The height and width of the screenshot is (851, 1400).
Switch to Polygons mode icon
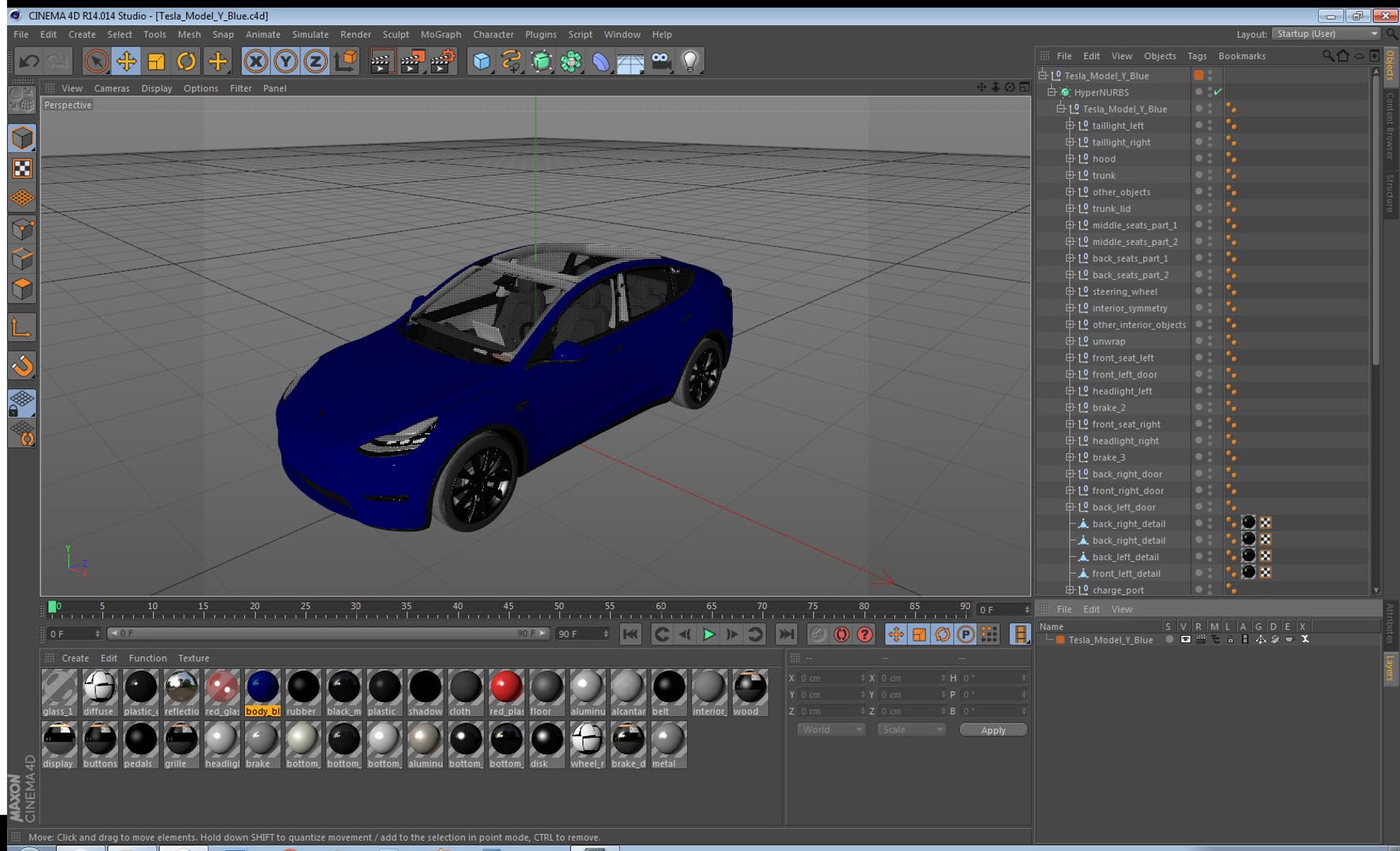(x=22, y=289)
